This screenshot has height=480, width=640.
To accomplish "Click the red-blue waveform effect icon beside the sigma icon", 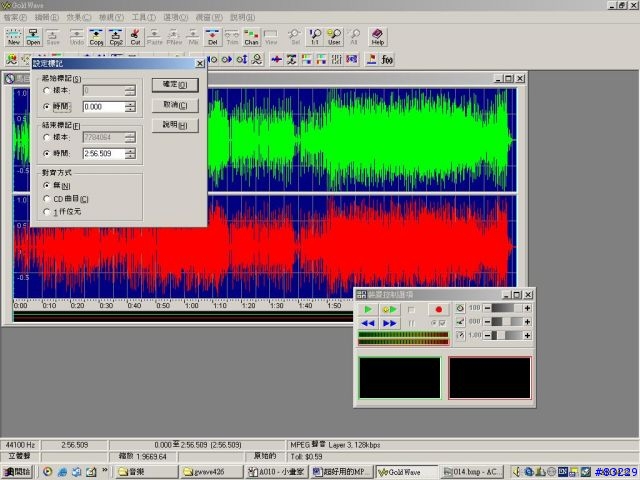I will click(x=276, y=60).
